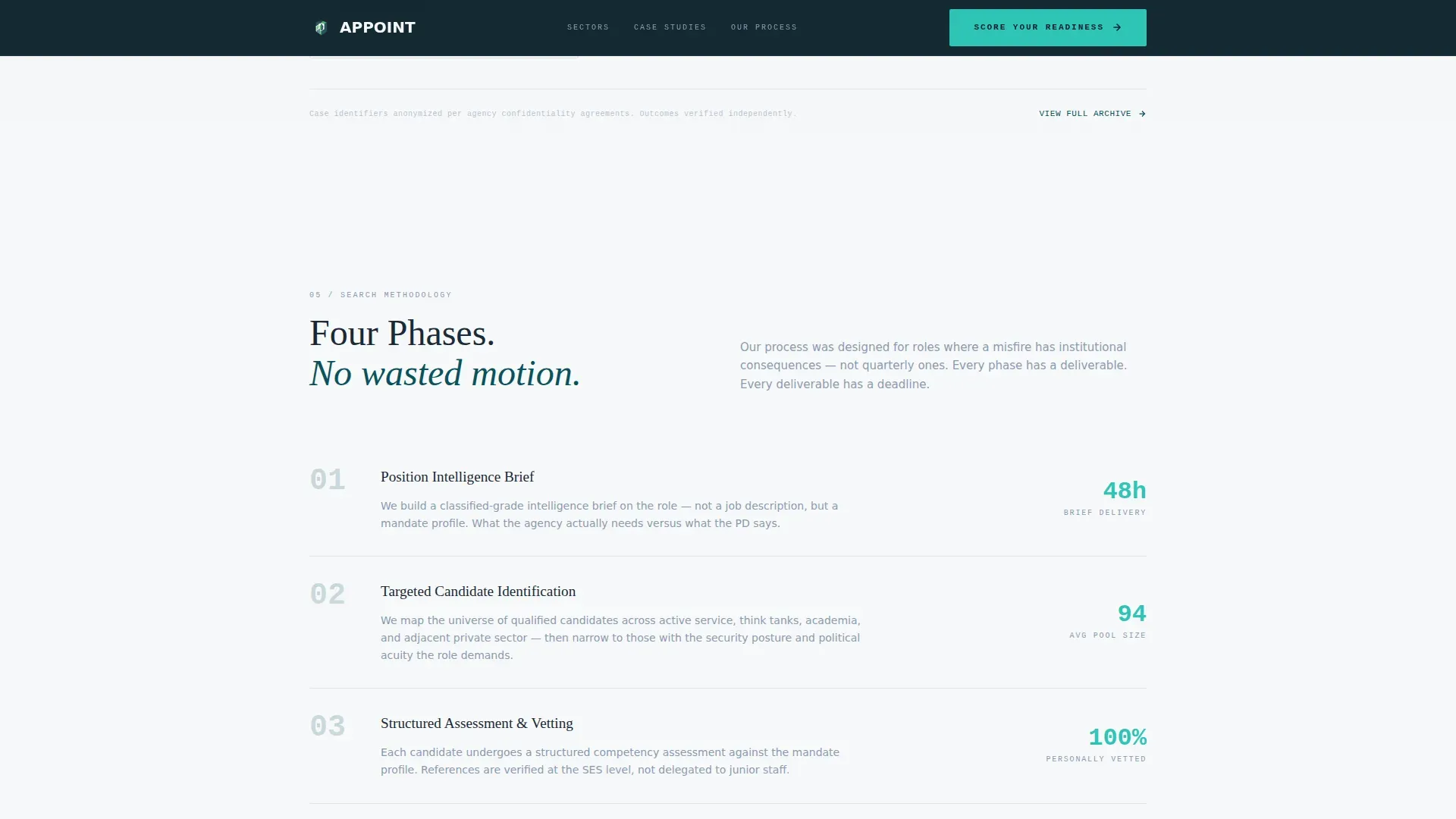Click the BRIEF DELIVERY label
The height and width of the screenshot is (819, 1456).
coord(1104,513)
